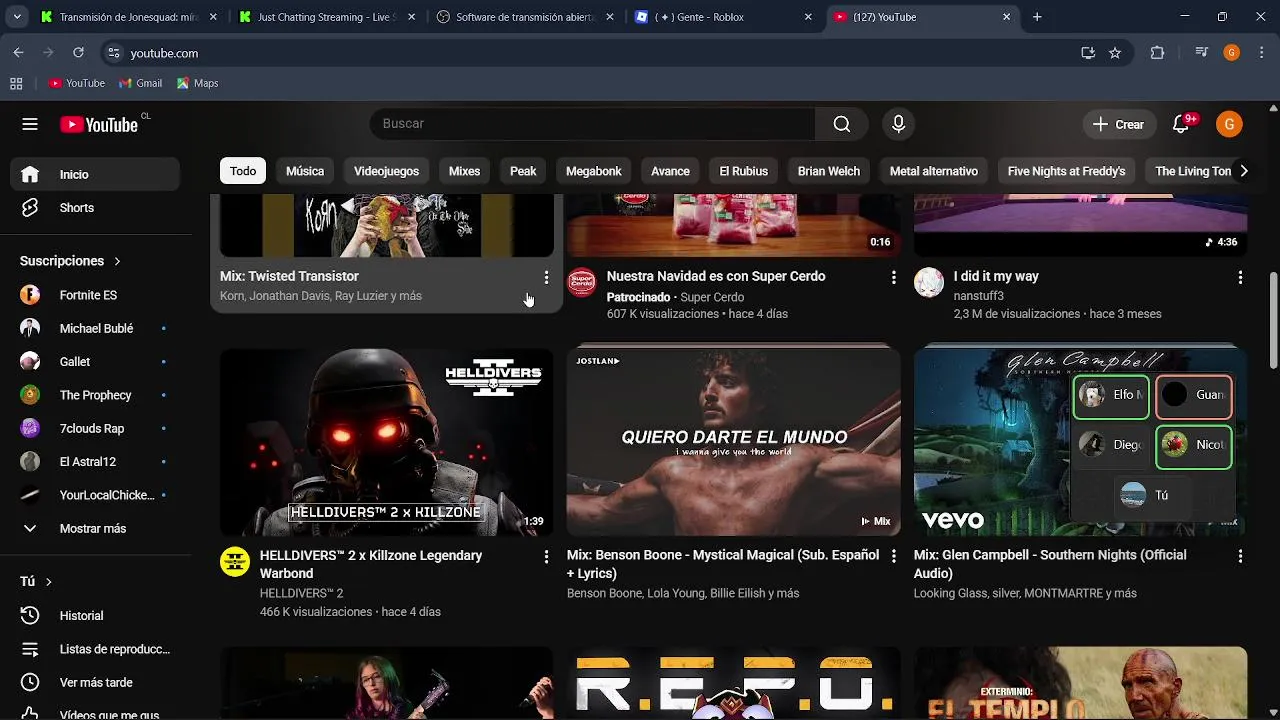Expand the Tú section header
Screen dimensions: 1280x720
tap(36, 581)
